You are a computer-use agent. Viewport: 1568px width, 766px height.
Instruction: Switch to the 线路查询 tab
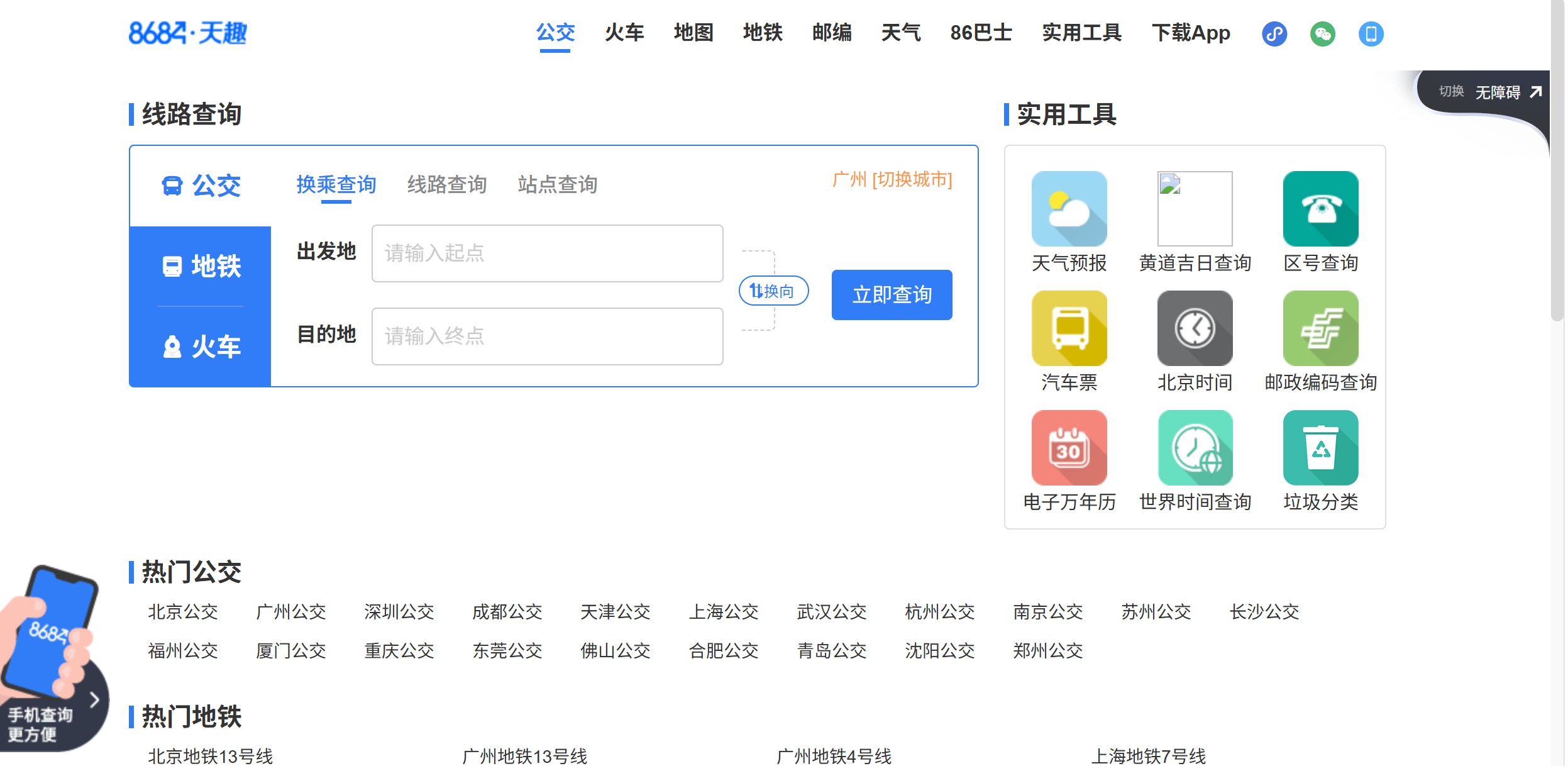tap(447, 184)
